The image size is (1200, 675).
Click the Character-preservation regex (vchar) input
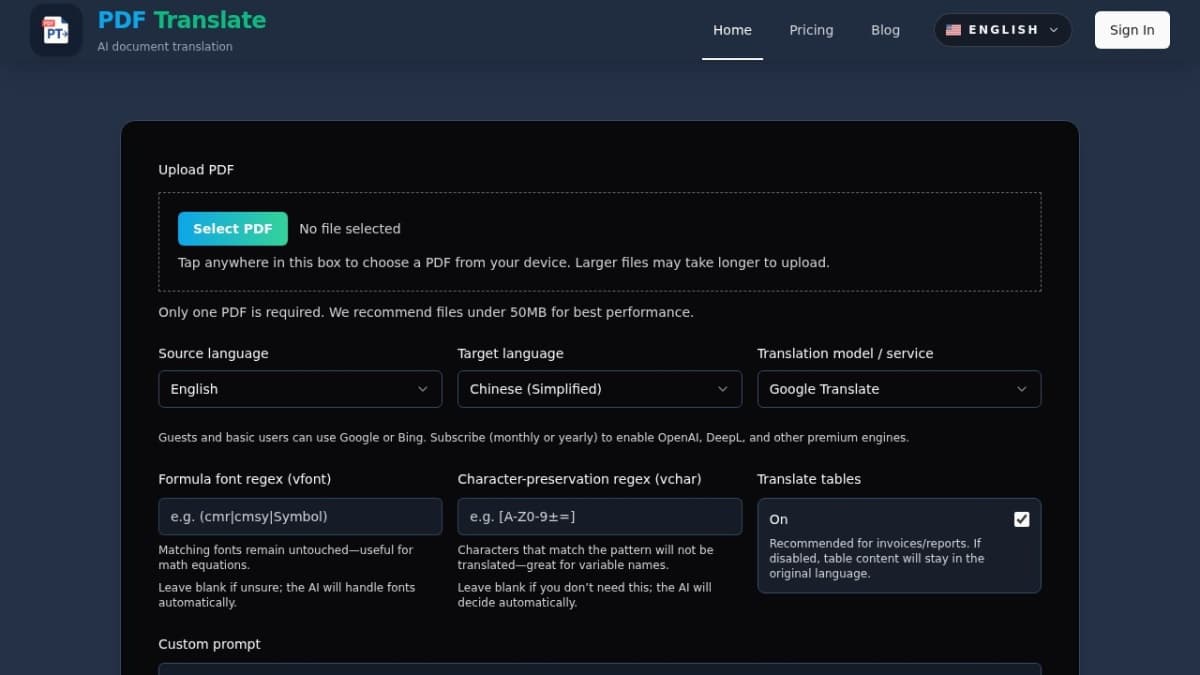click(599, 517)
